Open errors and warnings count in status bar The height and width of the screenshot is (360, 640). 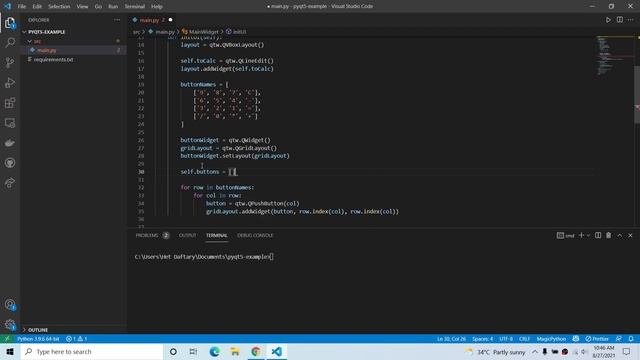(x=76, y=339)
